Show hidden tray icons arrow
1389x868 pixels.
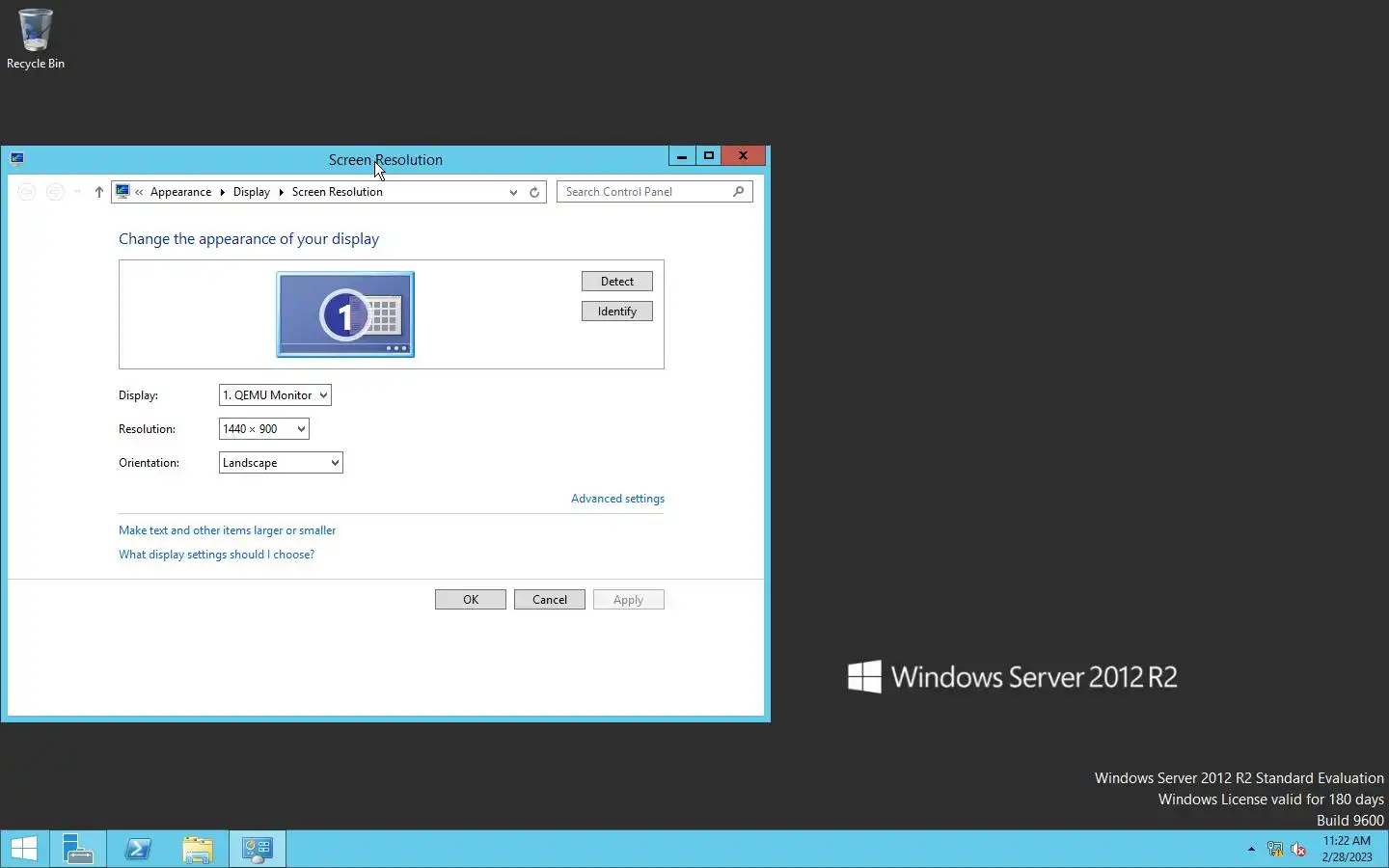point(1251,850)
